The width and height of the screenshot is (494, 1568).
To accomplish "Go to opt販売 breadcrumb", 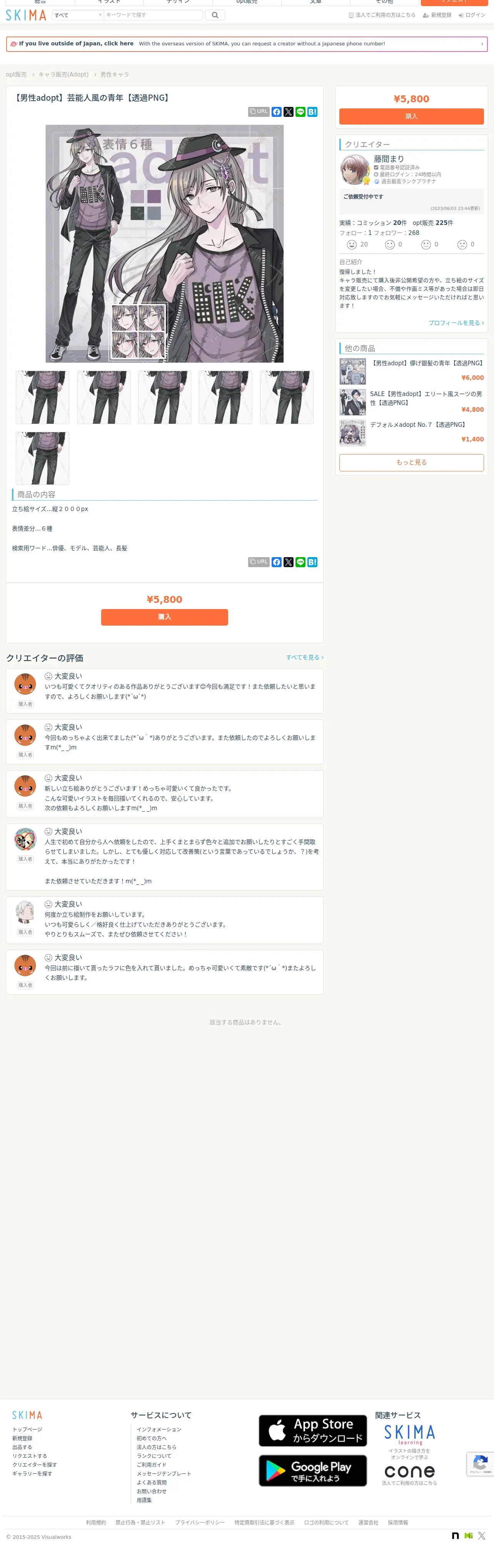I will point(17,74).
